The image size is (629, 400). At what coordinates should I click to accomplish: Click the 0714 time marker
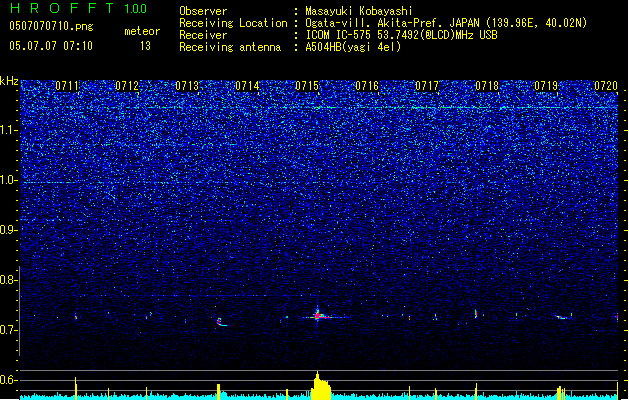(x=247, y=86)
